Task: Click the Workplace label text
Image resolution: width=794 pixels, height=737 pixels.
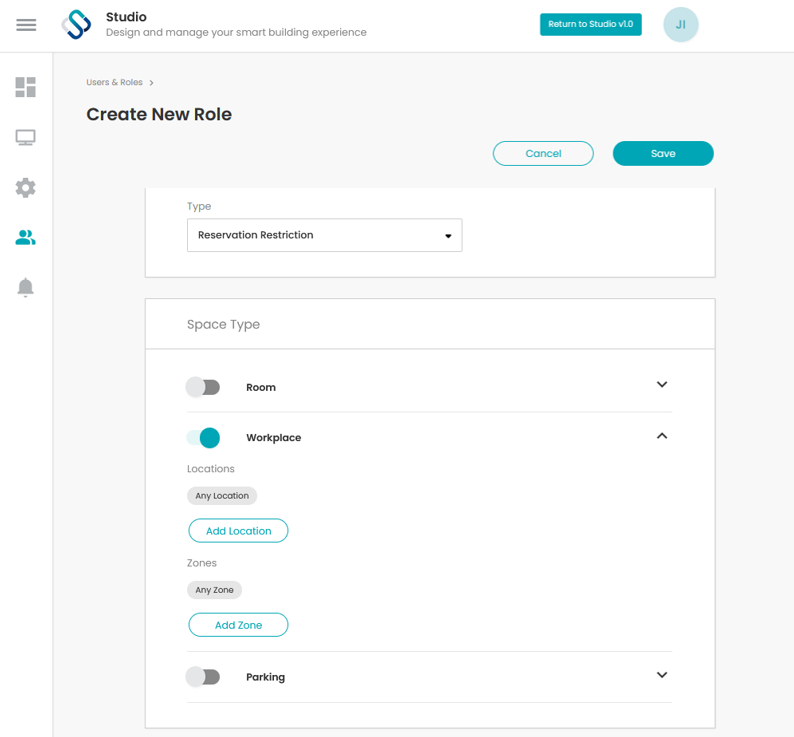Action: pyautogui.click(x=273, y=438)
